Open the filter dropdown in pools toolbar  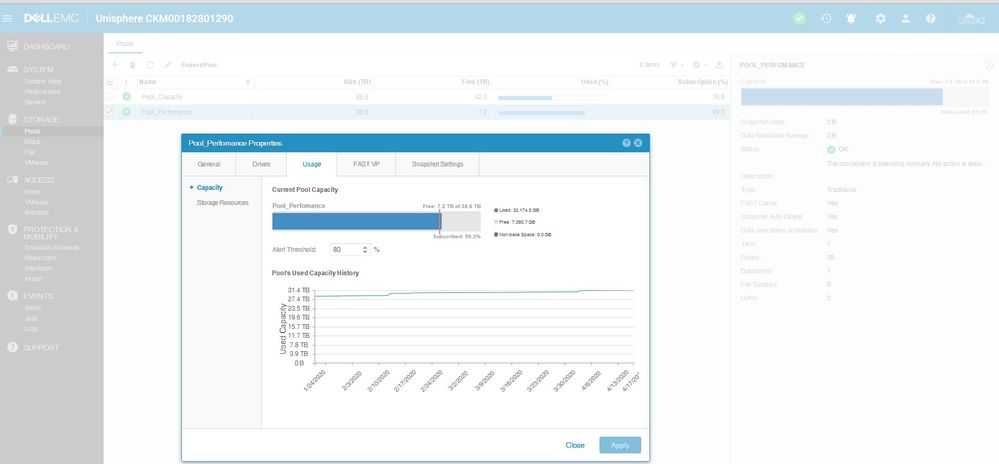676,65
